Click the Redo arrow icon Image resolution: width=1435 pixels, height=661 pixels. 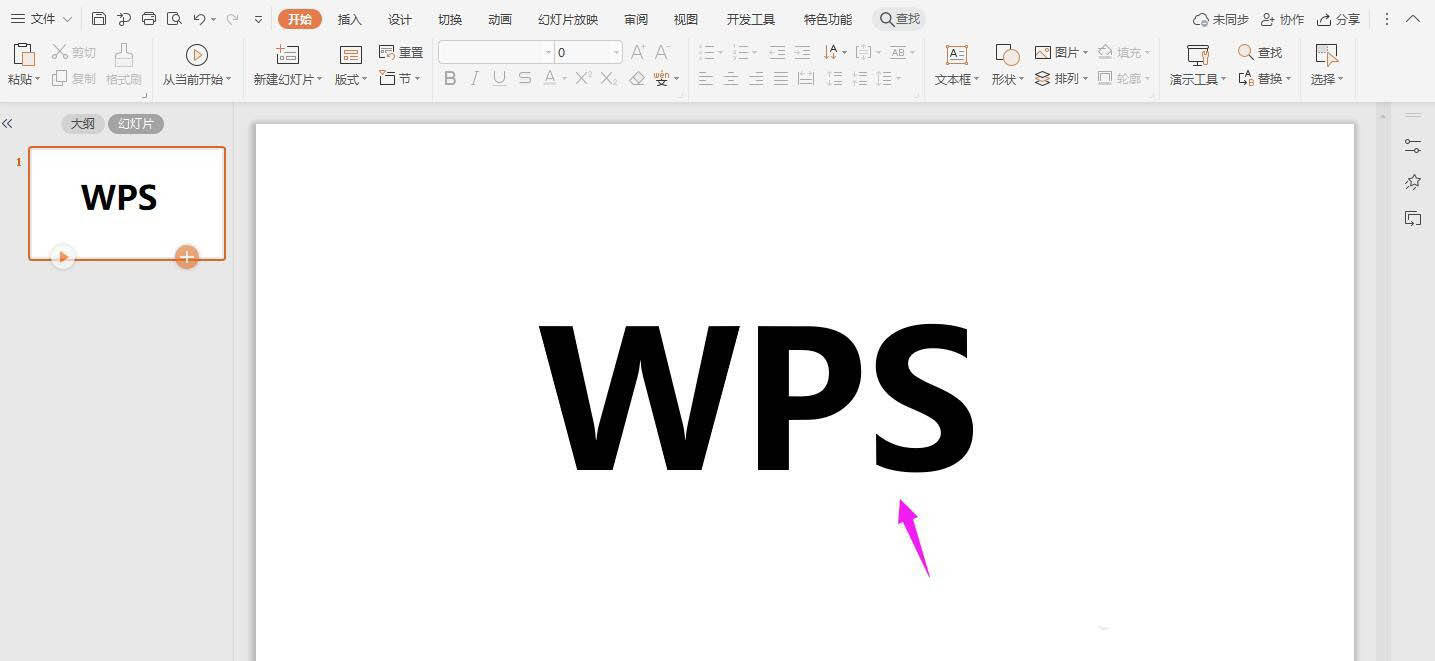tap(232, 19)
